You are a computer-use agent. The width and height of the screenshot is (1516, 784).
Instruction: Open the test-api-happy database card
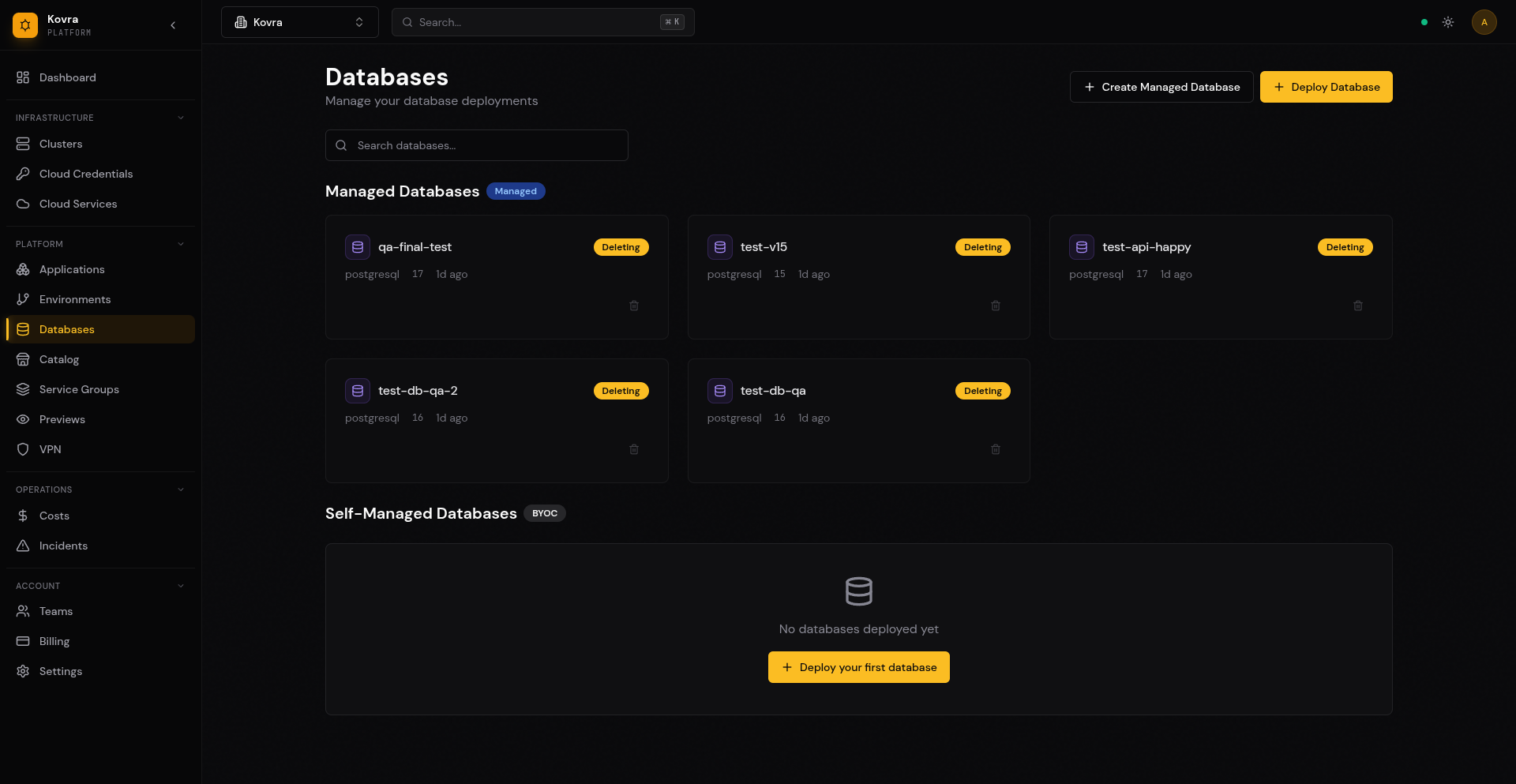[1221, 277]
